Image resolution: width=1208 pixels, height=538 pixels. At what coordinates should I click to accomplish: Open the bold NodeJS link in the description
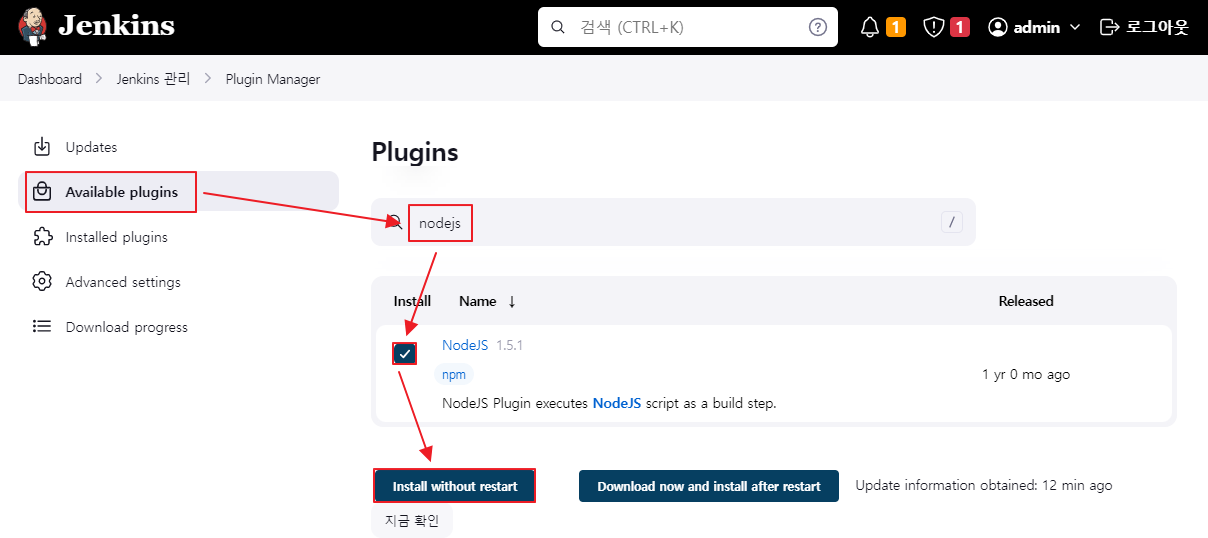(617, 403)
